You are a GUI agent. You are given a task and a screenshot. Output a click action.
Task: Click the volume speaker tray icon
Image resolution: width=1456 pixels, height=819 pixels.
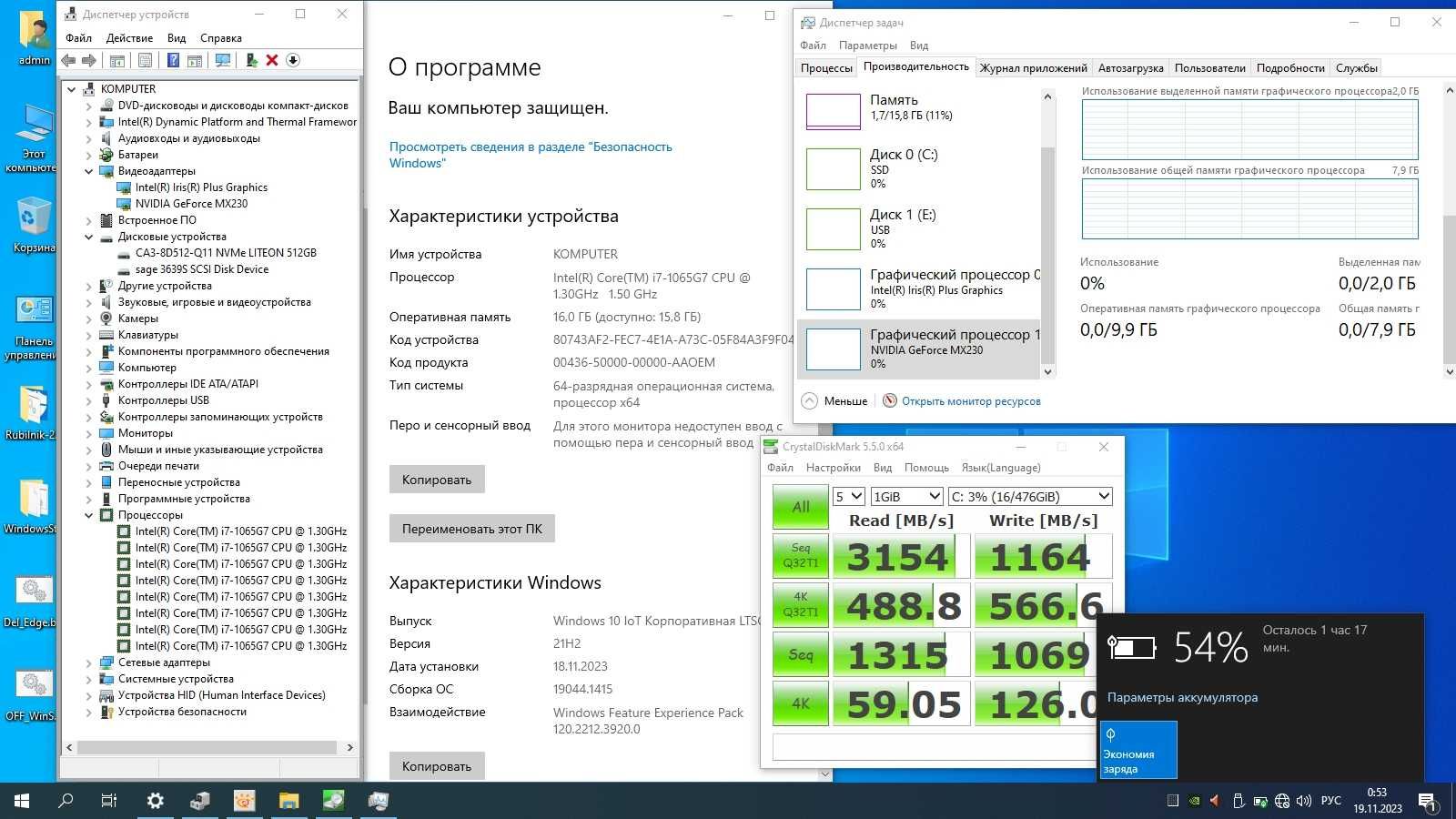pos(1304,801)
